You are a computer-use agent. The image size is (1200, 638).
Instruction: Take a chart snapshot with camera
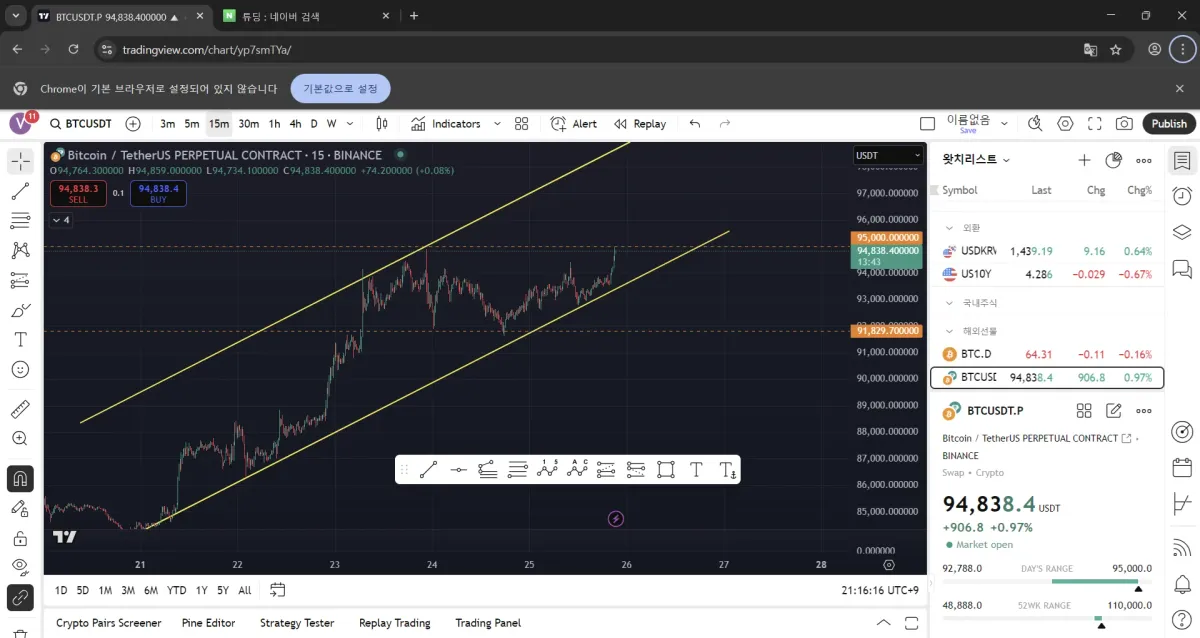[x=1125, y=124]
